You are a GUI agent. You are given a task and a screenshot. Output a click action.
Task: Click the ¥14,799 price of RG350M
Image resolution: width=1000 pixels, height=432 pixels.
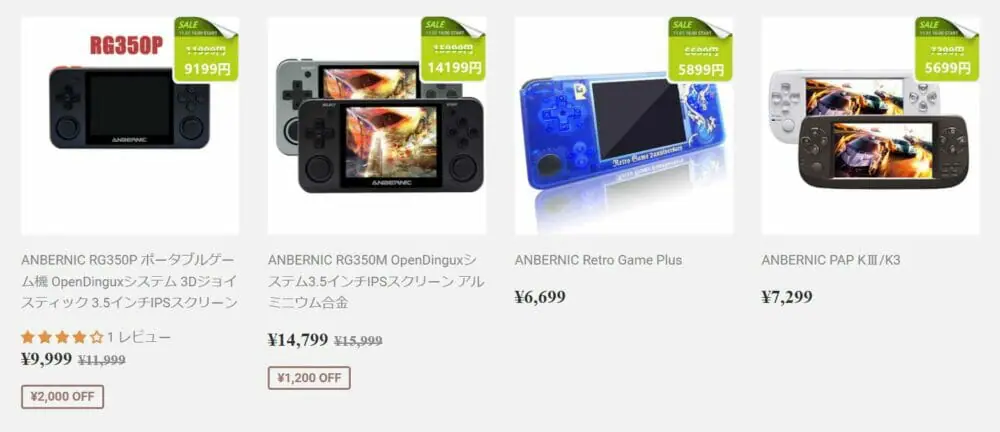(x=298, y=340)
